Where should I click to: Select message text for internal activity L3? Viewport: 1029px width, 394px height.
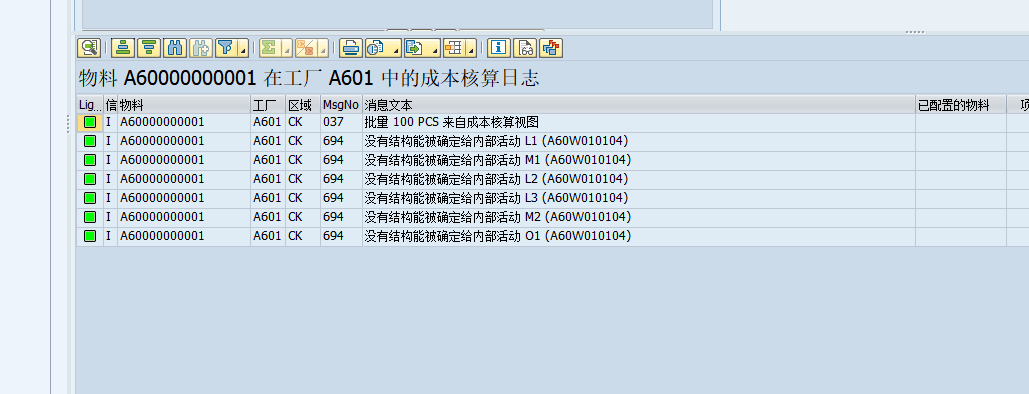[497, 198]
